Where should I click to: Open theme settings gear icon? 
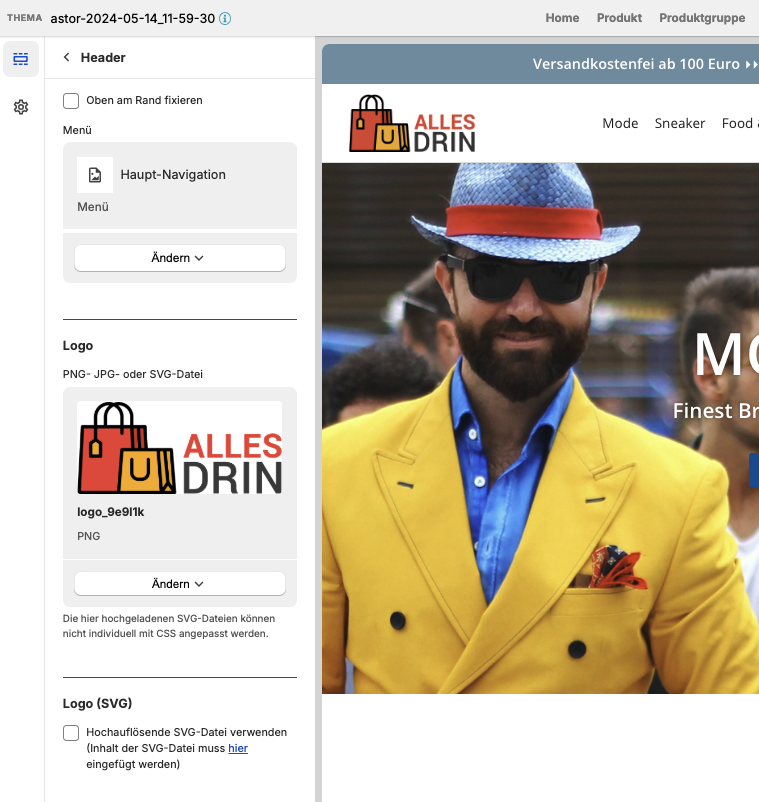pyautogui.click(x=20, y=107)
